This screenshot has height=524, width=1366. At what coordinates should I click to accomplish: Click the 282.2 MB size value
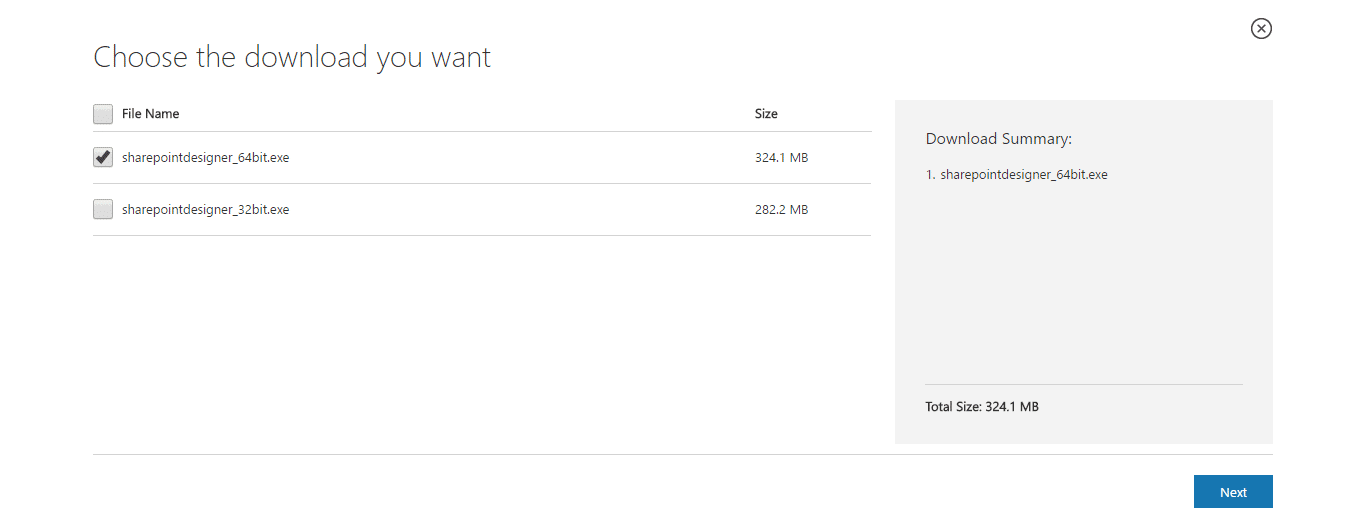coord(781,209)
